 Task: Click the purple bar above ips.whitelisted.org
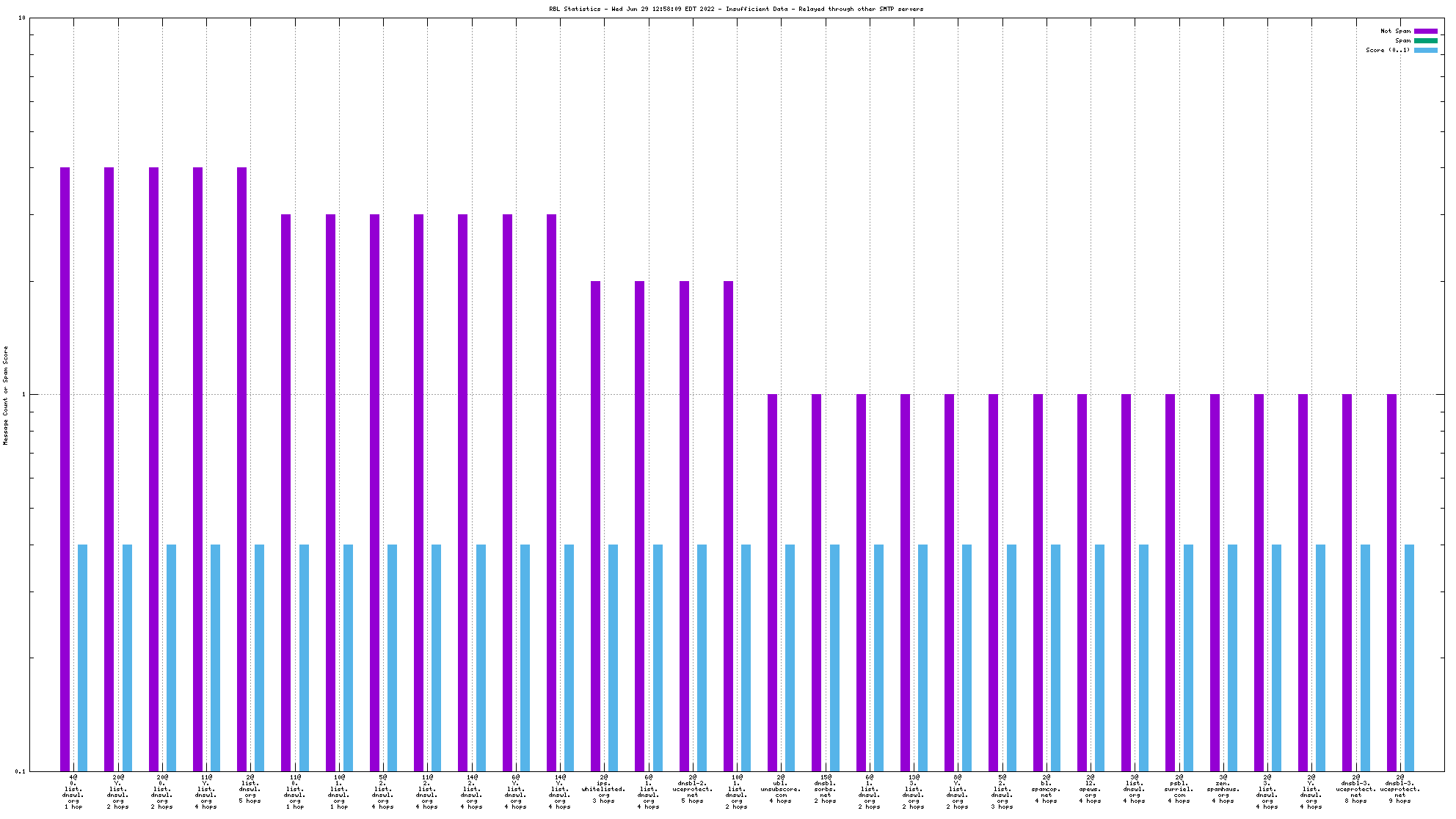point(596,525)
